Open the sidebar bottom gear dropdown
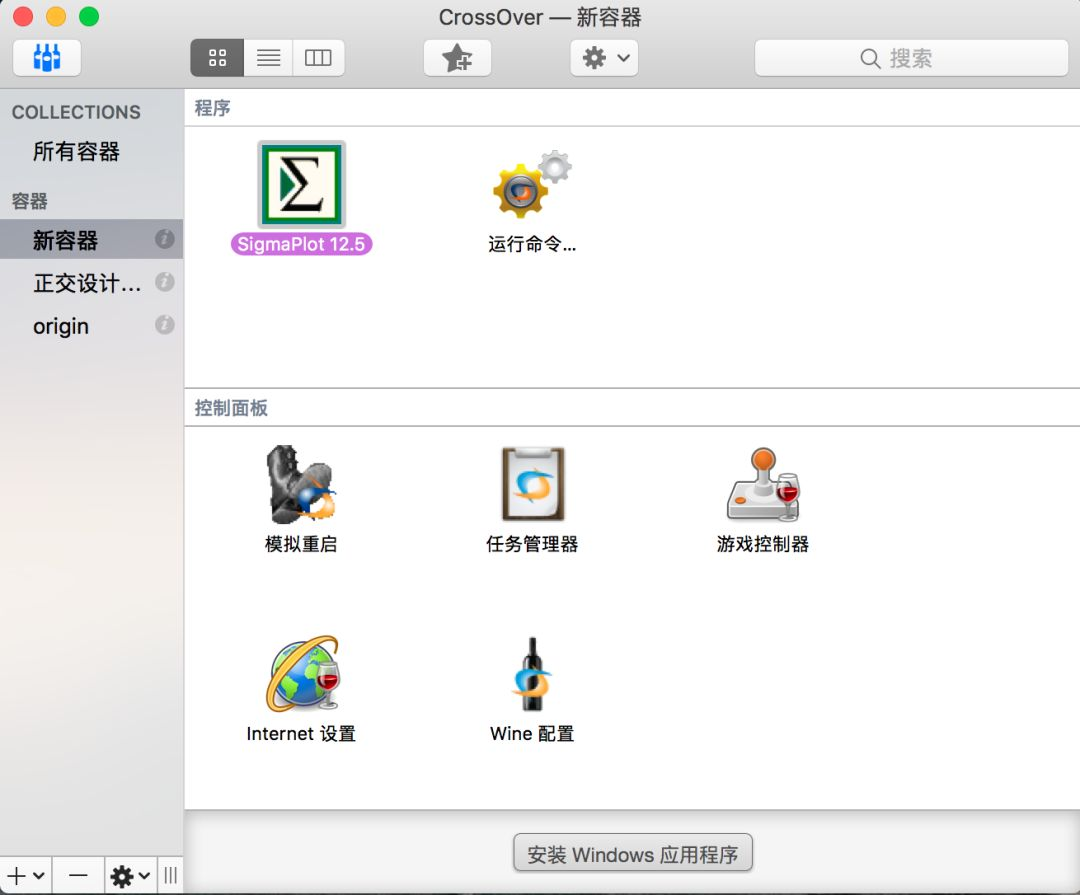This screenshot has width=1080, height=895. point(130,876)
